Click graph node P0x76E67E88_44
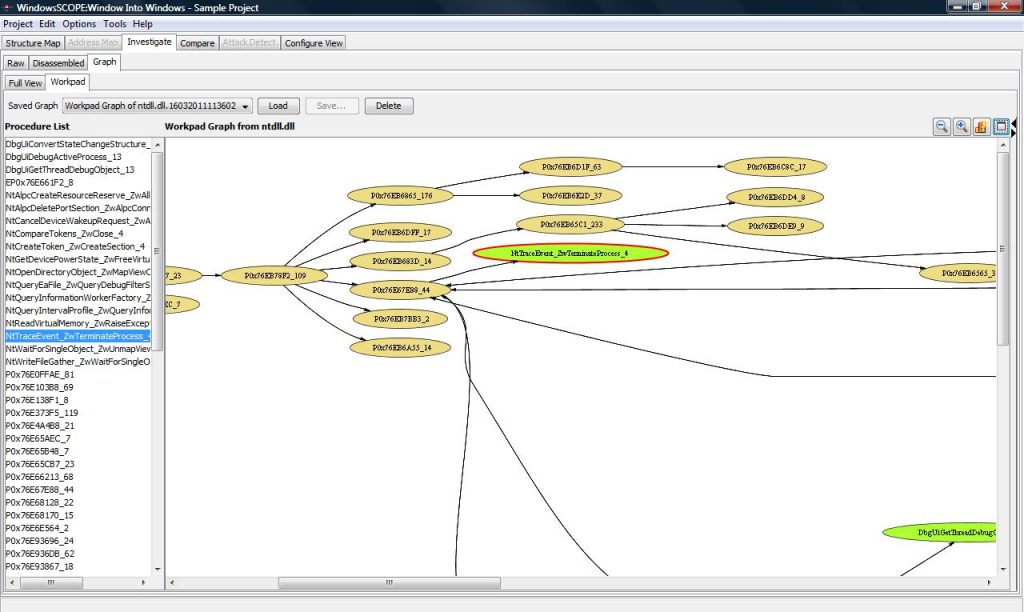 click(400, 290)
